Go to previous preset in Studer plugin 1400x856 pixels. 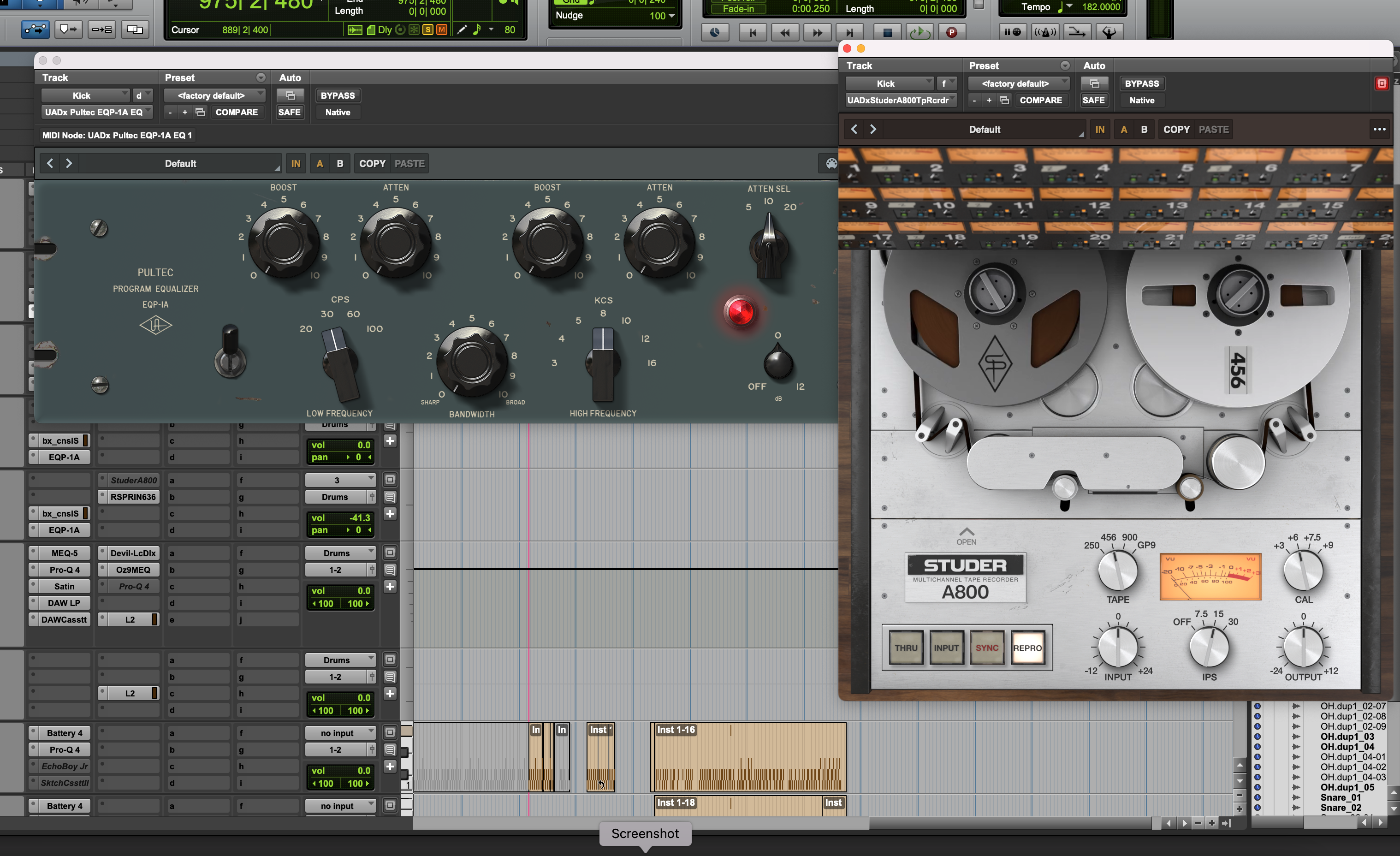coord(854,130)
